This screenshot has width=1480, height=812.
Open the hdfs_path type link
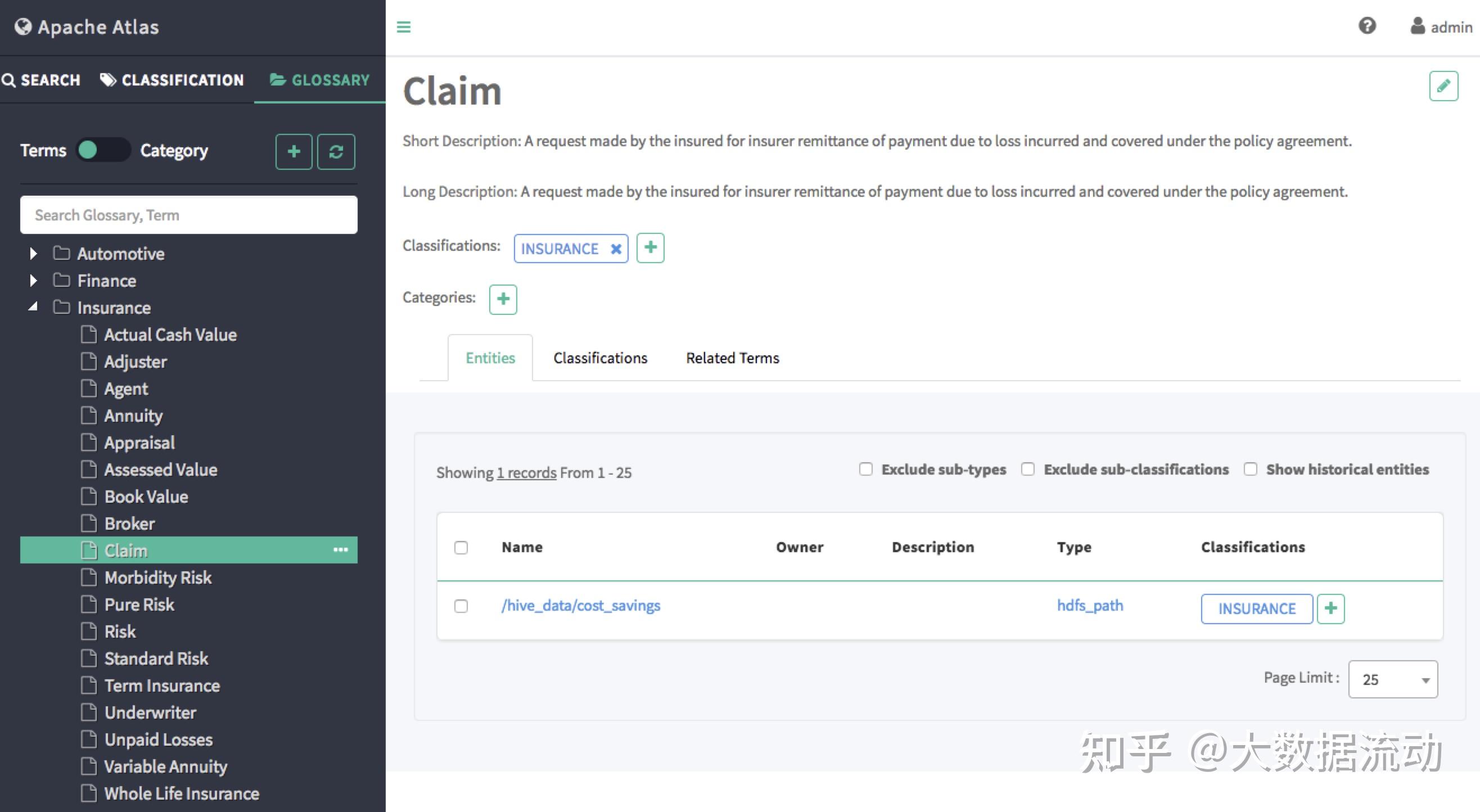click(1089, 605)
